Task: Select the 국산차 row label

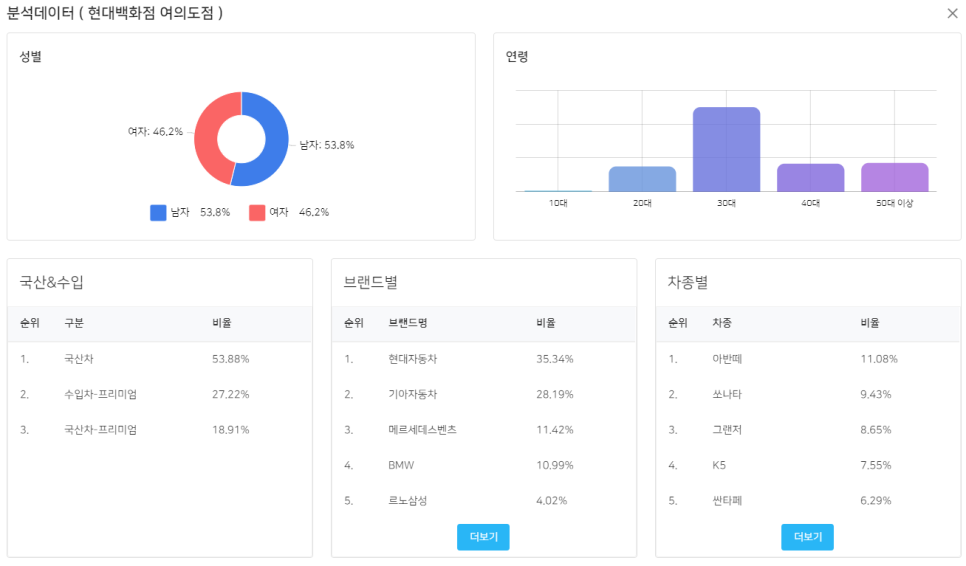Action: coord(79,359)
